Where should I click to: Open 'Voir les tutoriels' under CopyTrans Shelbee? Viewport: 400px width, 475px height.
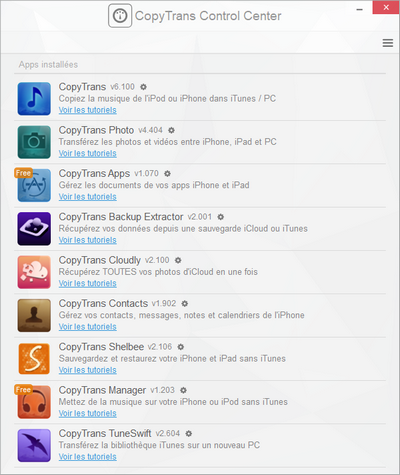88,370
